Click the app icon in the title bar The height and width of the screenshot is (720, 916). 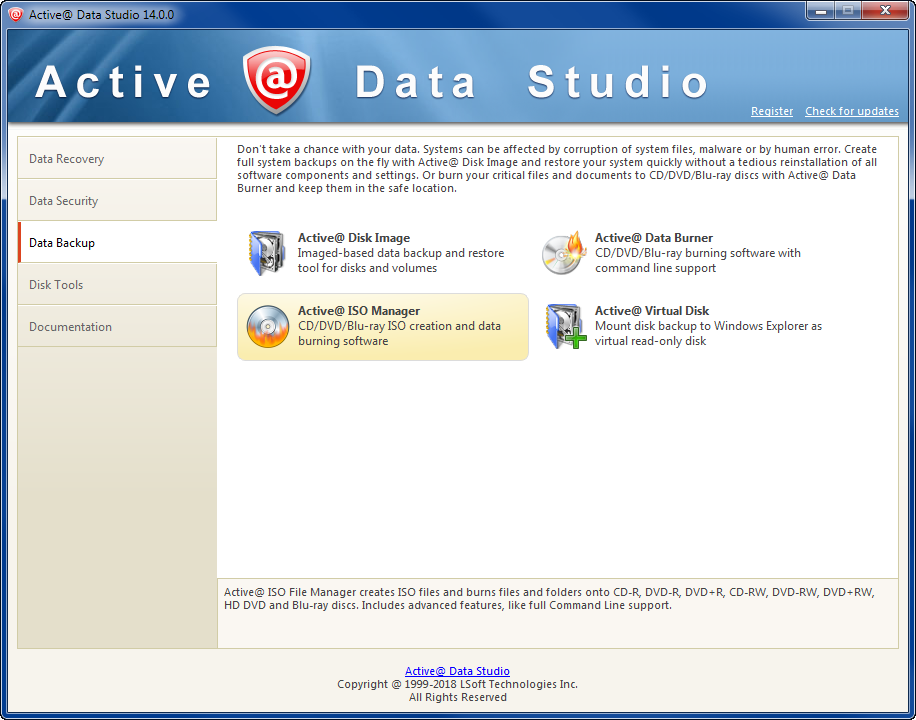(16, 15)
